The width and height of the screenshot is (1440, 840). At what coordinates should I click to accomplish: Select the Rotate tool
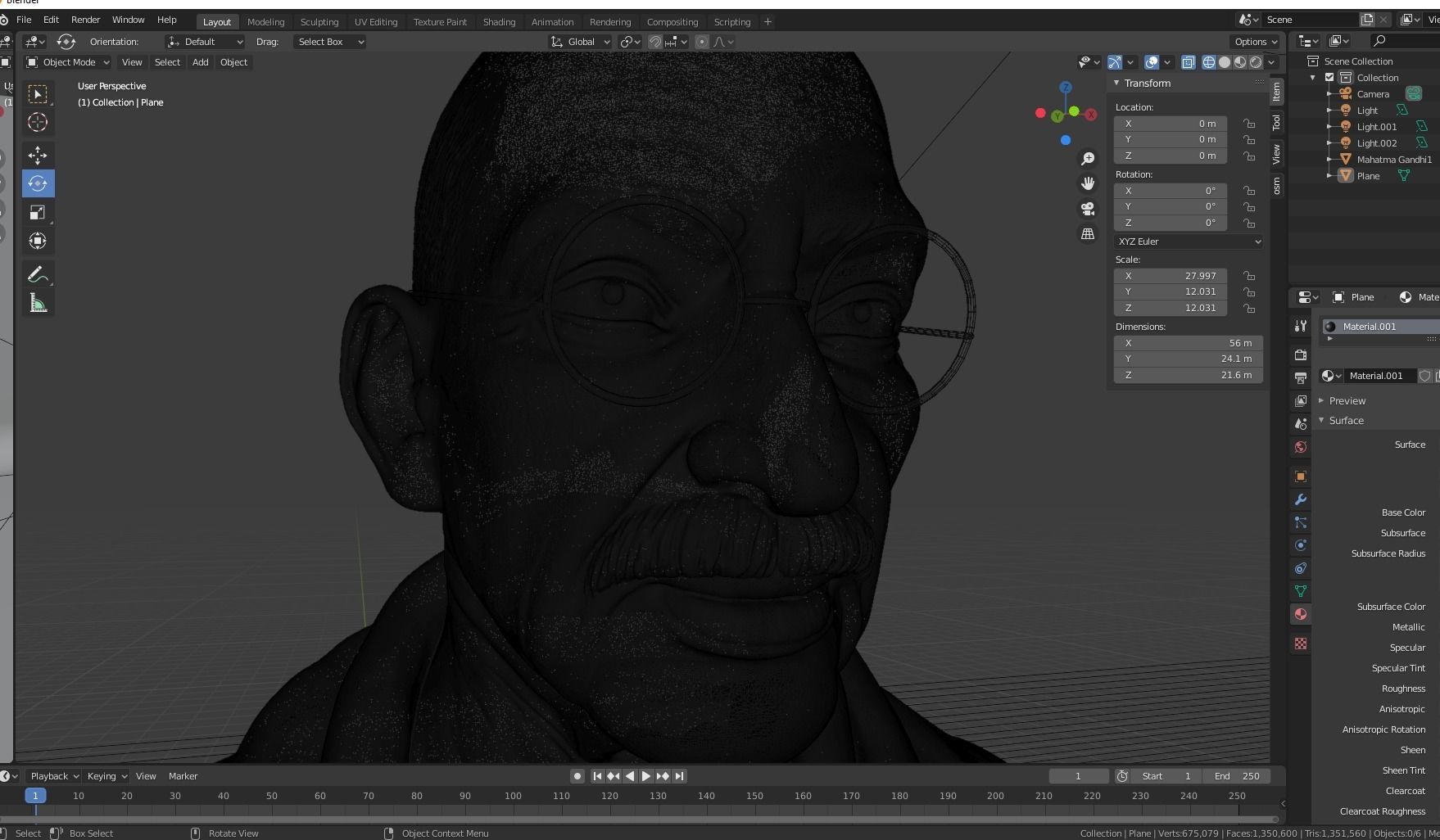point(38,183)
